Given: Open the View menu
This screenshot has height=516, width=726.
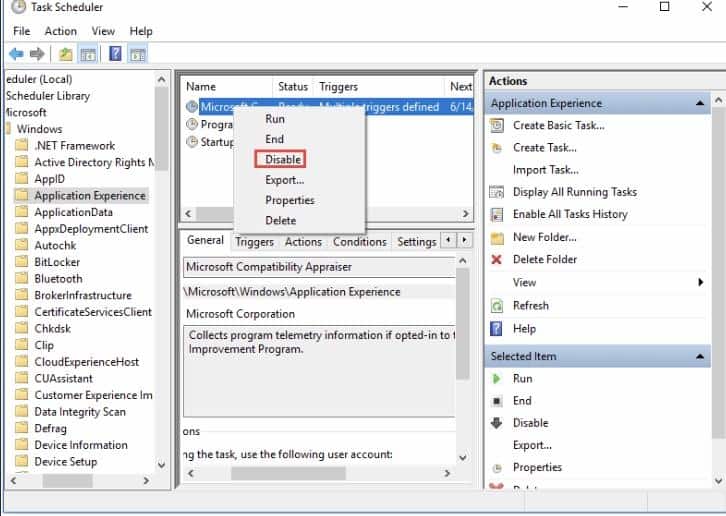Looking at the screenshot, I should pyautogui.click(x=103, y=31).
